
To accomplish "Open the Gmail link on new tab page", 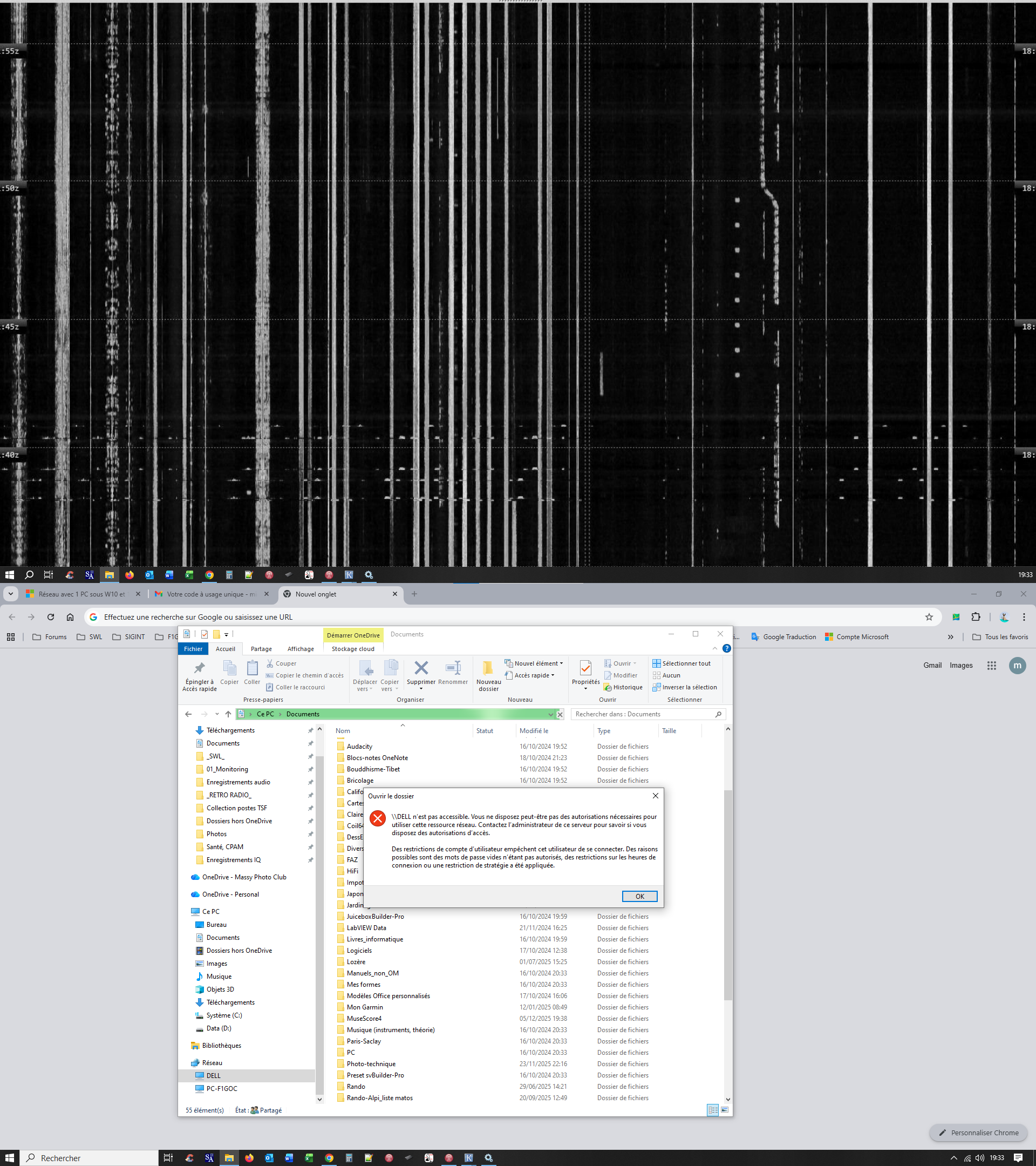I will point(932,665).
